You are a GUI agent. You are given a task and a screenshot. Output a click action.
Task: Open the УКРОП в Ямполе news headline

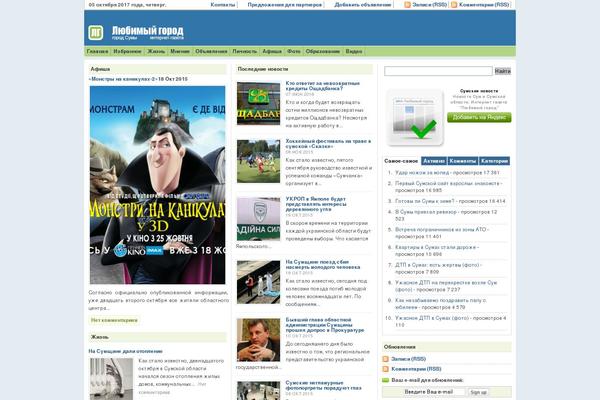pyautogui.click(x=316, y=204)
